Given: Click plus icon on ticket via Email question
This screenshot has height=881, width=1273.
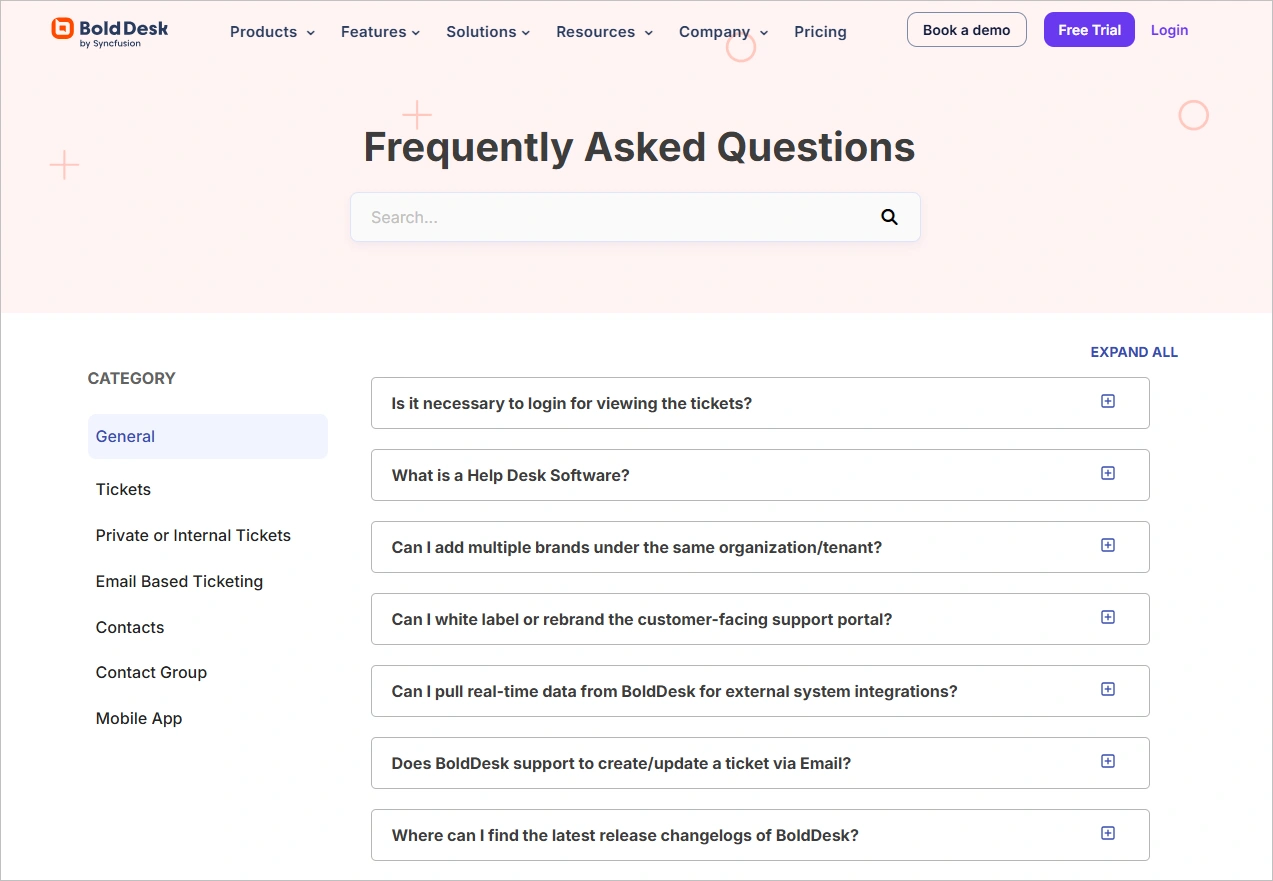Looking at the screenshot, I should pos(1108,761).
